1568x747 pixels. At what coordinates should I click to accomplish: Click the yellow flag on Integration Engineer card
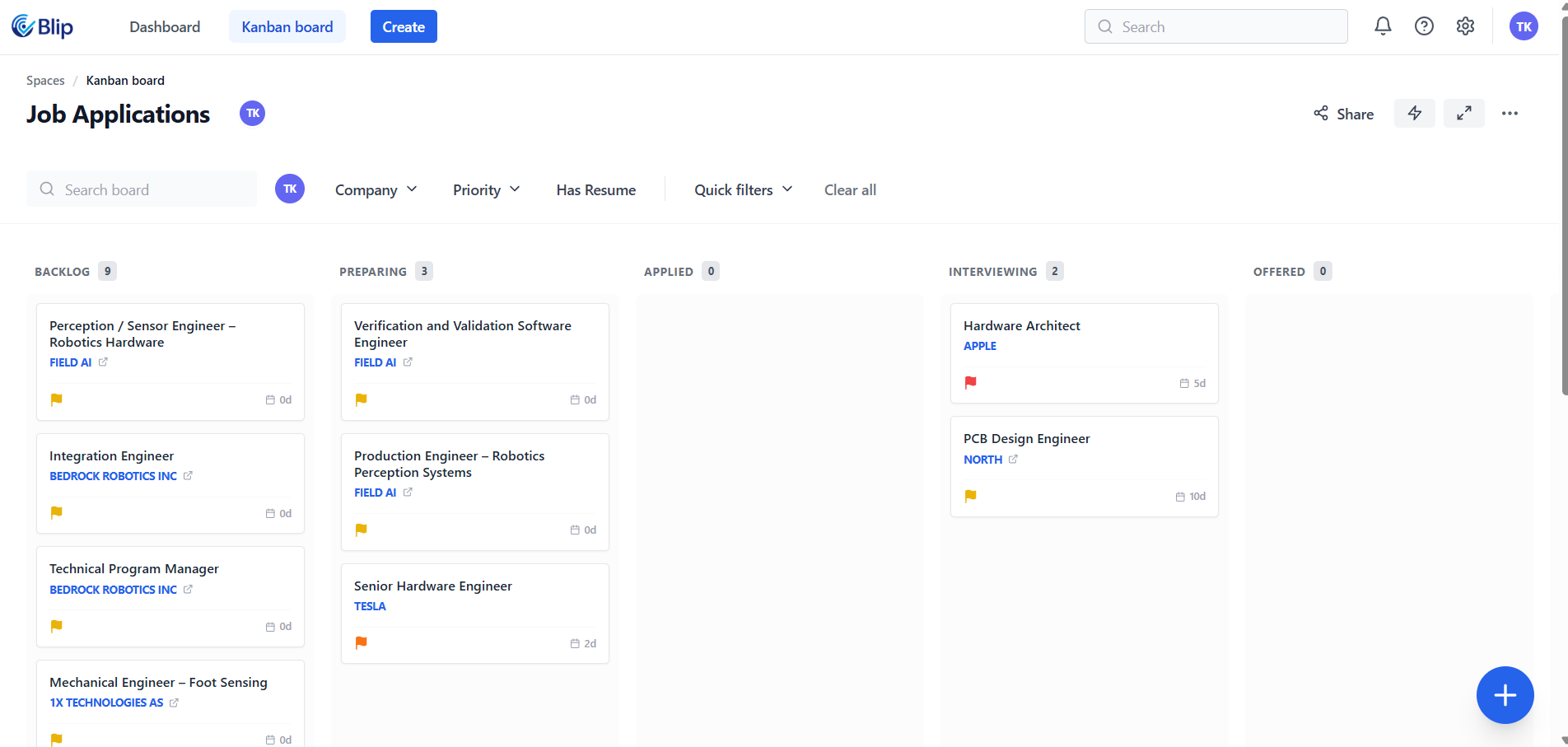point(56,512)
